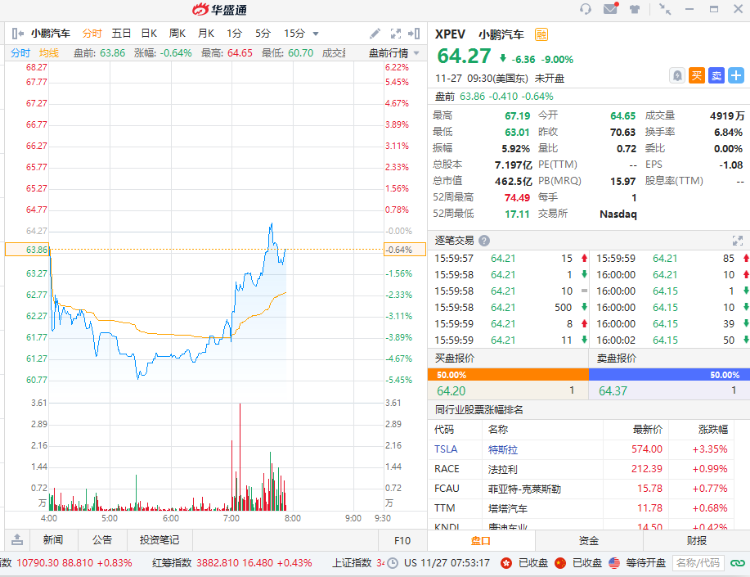The height and width of the screenshot is (577, 750).
Task: Click the orange 买 buy button
Action: point(696,76)
